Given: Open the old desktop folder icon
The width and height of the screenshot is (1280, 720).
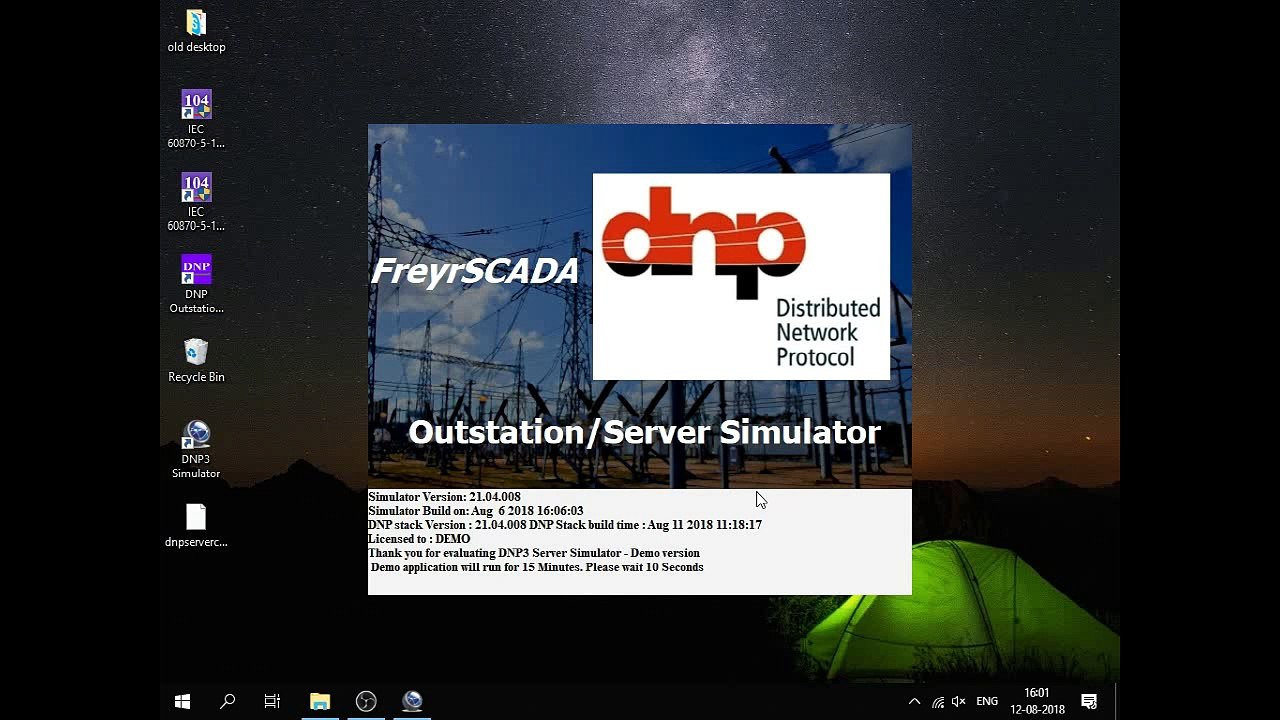Looking at the screenshot, I should pyautogui.click(x=196, y=31).
